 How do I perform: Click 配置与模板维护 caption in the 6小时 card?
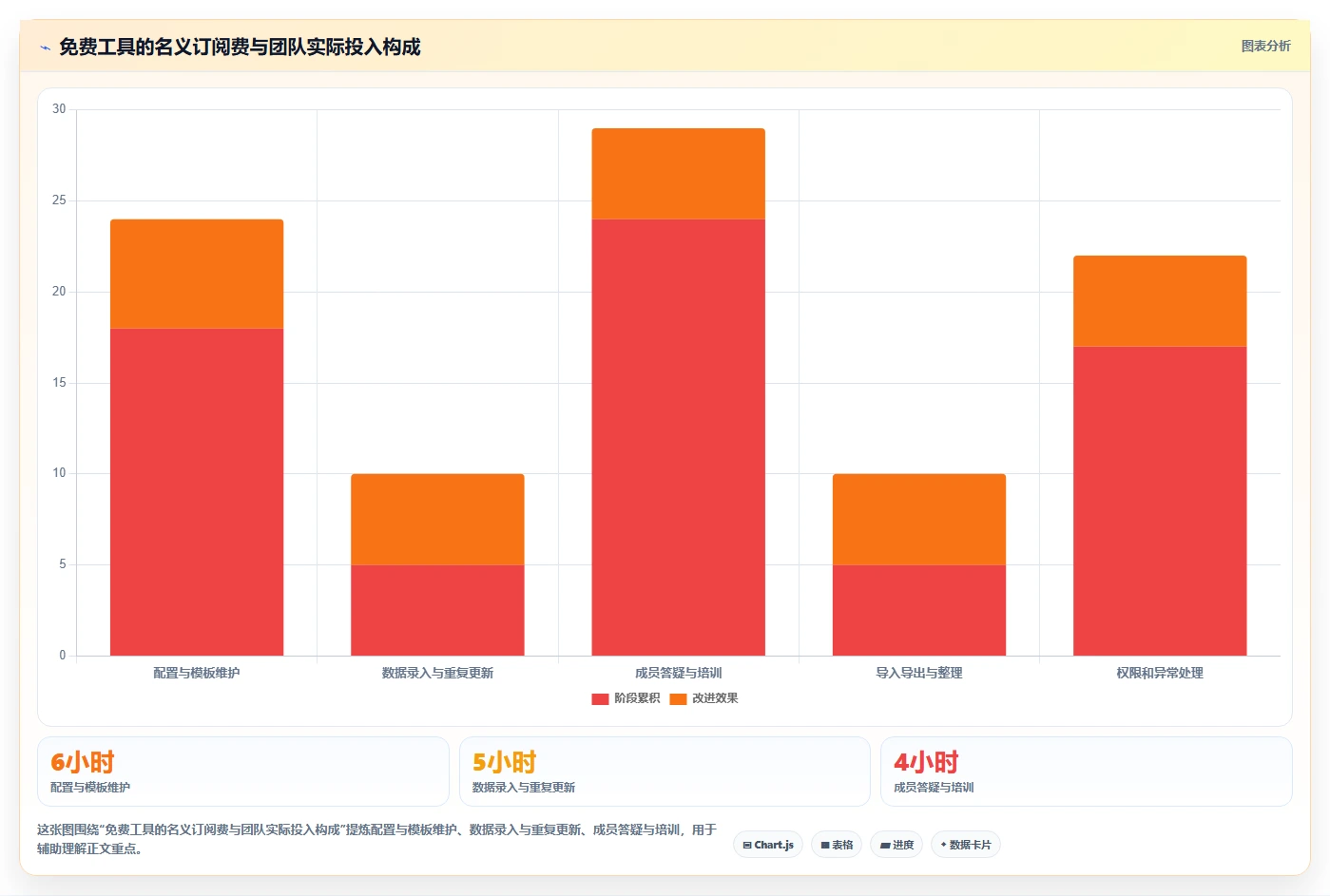(x=90, y=788)
